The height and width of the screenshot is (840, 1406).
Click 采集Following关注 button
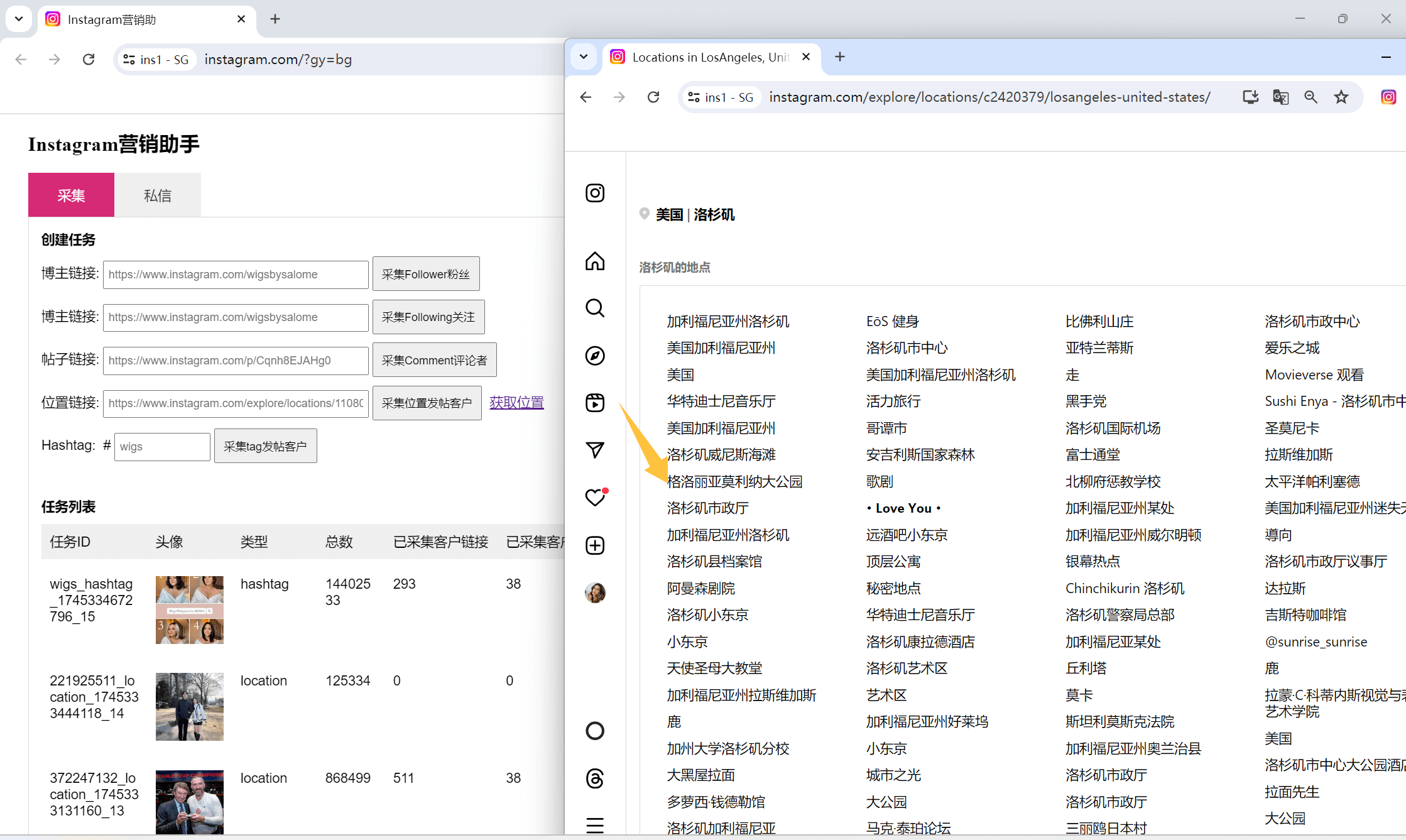click(x=428, y=317)
